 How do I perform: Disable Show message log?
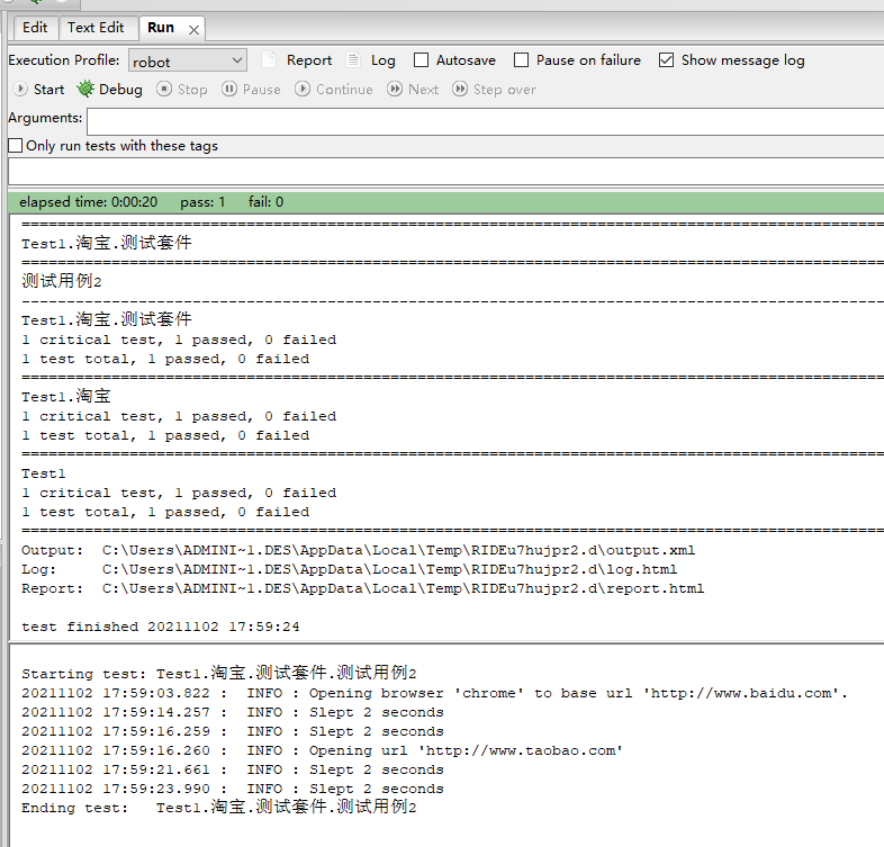click(x=666, y=60)
